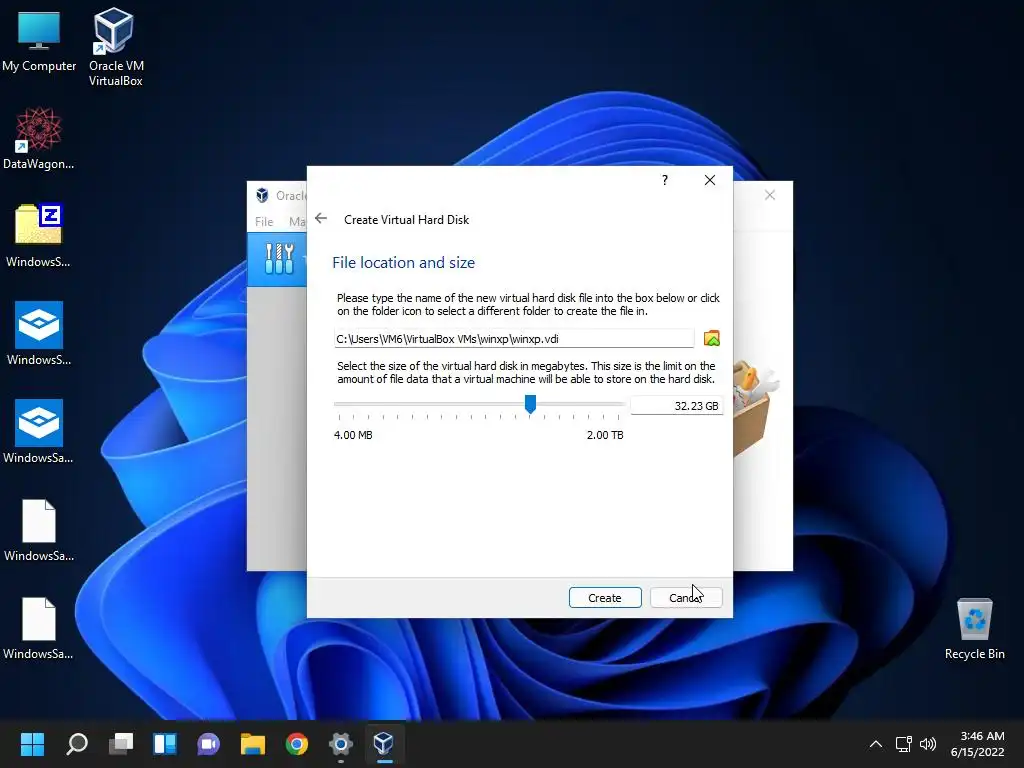The image size is (1024, 768).
Task: Click the folder icon to choose file location
Action: tap(711, 338)
